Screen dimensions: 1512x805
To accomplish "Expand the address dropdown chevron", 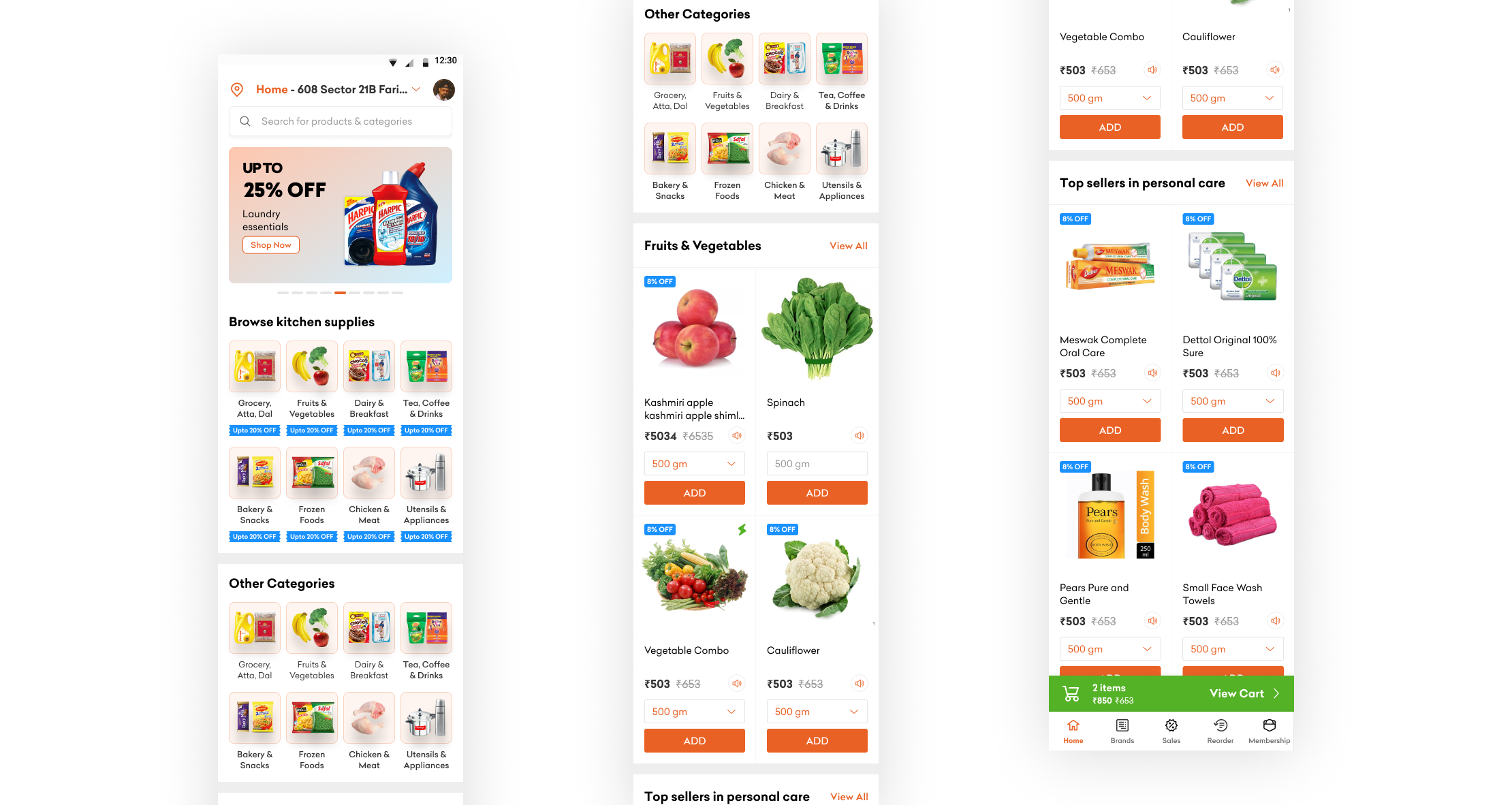I will coord(416,89).
